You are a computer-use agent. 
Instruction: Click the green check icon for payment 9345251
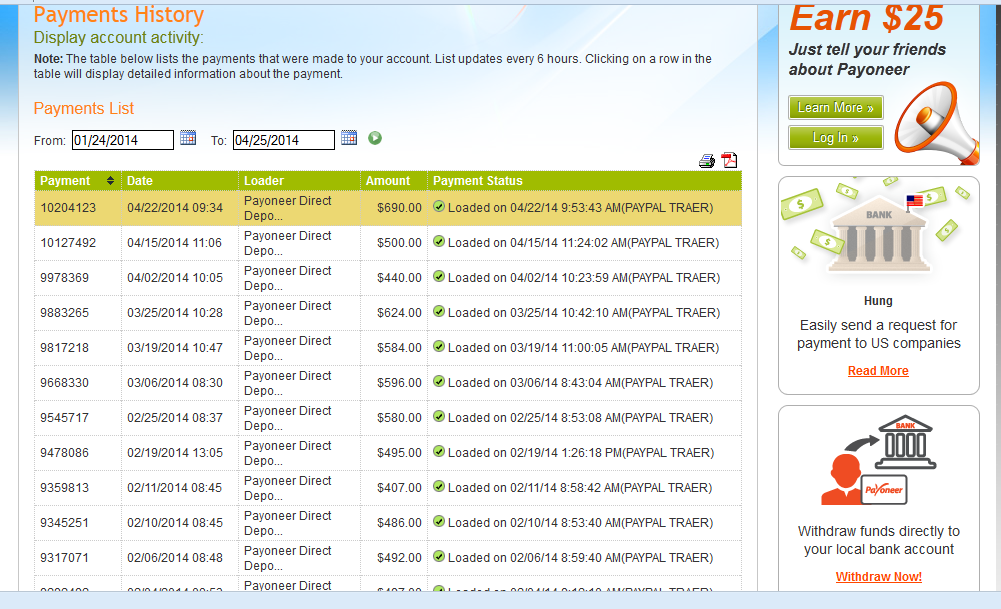pyautogui.click(x=439, y=522)
